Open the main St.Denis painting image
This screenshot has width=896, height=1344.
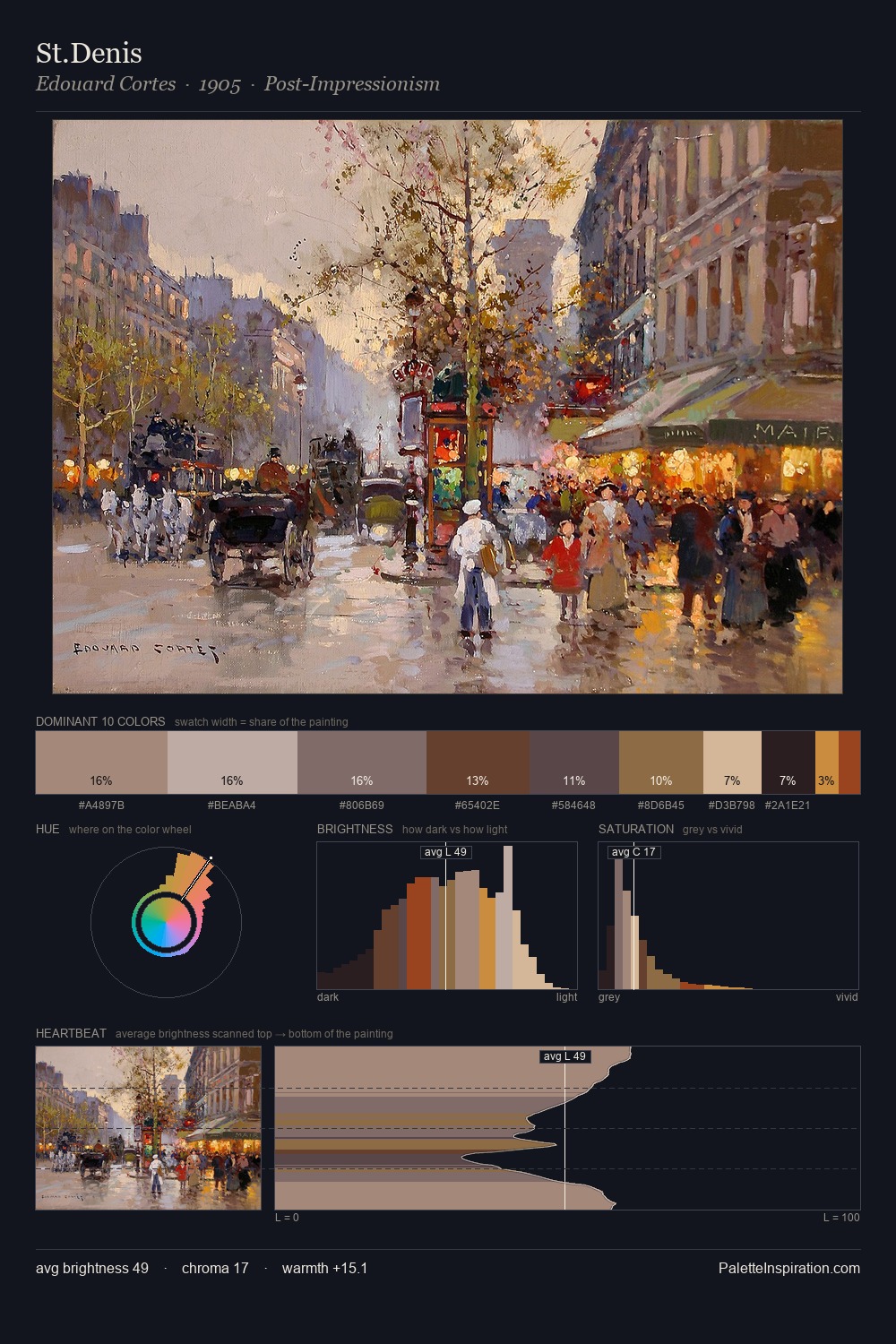click(x=447, y=407)
